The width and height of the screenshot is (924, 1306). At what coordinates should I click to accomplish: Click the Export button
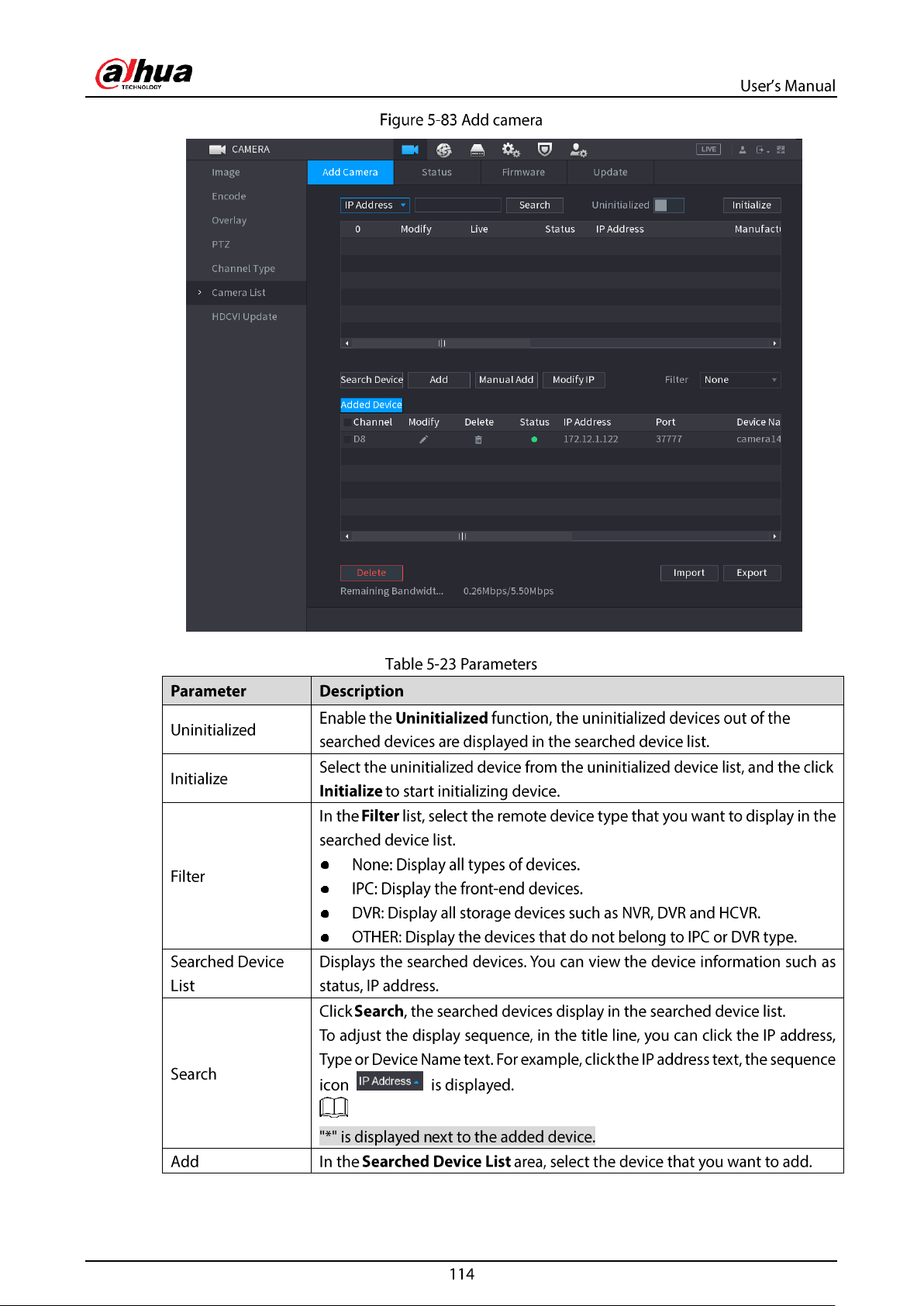752,573
